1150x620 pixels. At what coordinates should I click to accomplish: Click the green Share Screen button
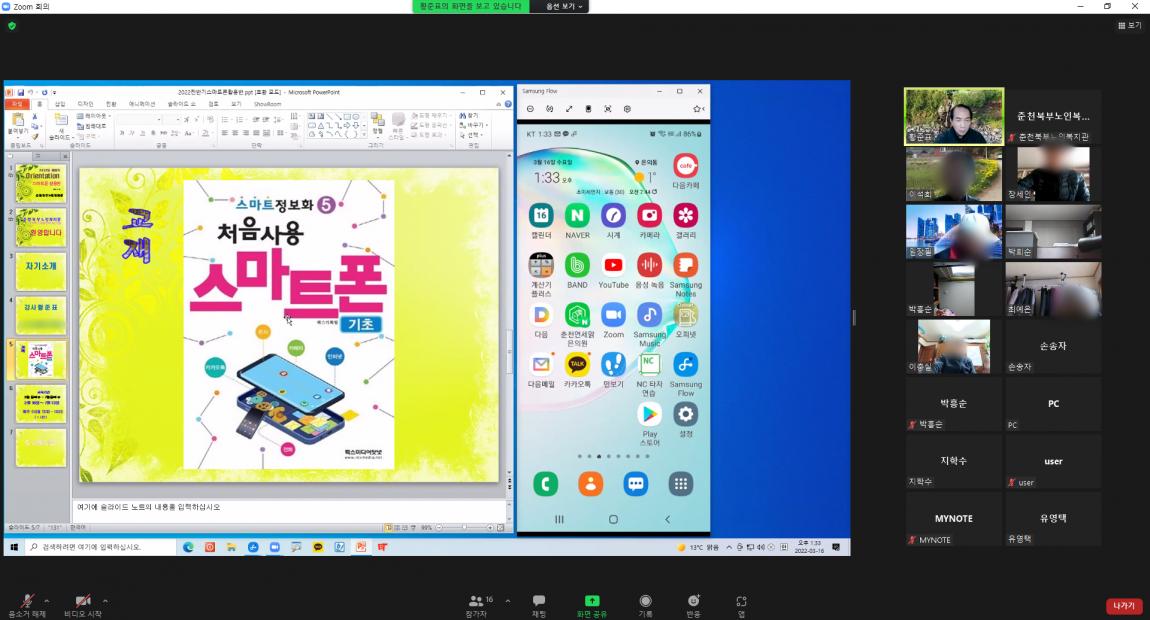click(x=592, y=605)
